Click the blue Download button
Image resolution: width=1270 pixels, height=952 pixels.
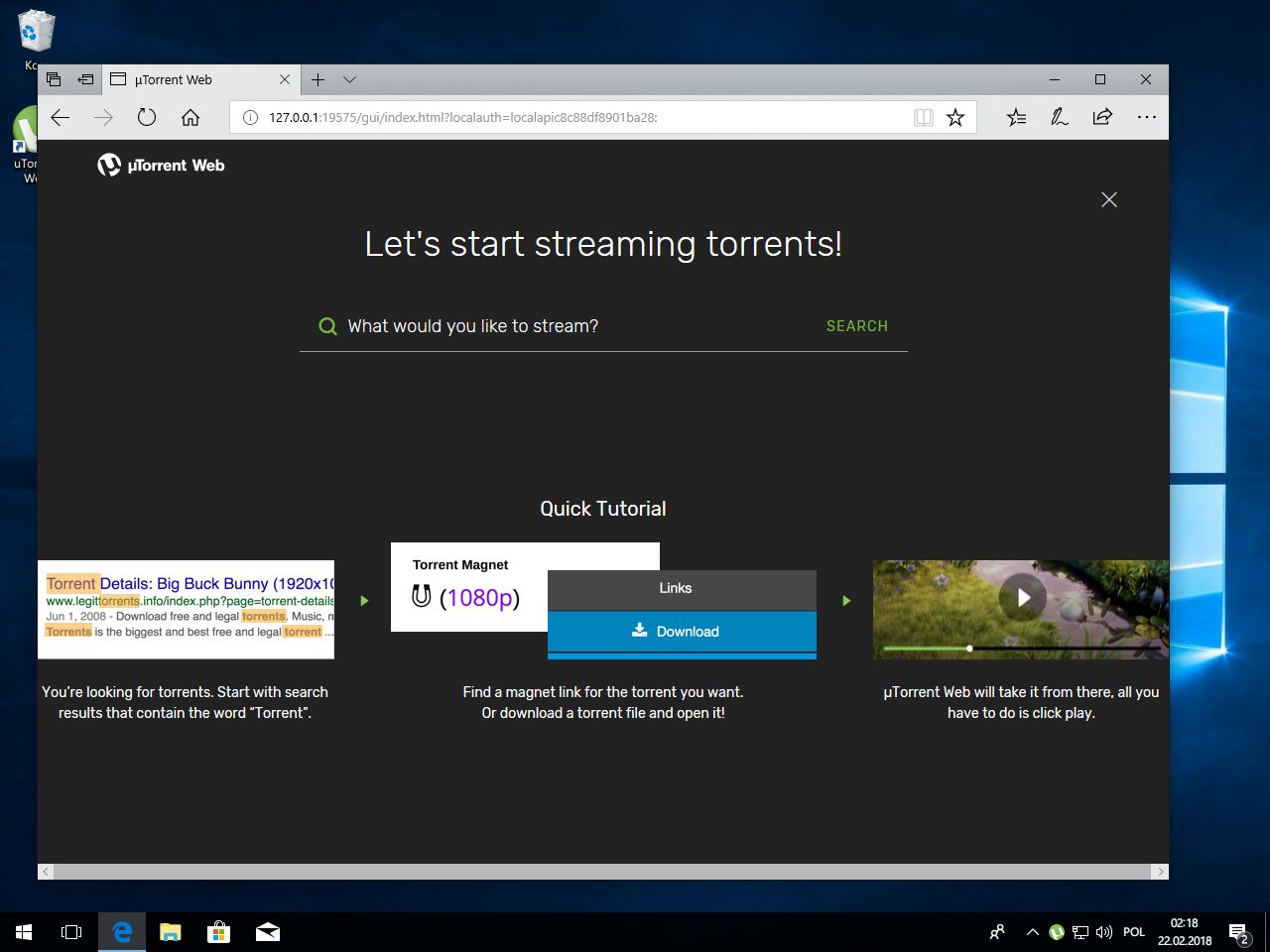682,632
